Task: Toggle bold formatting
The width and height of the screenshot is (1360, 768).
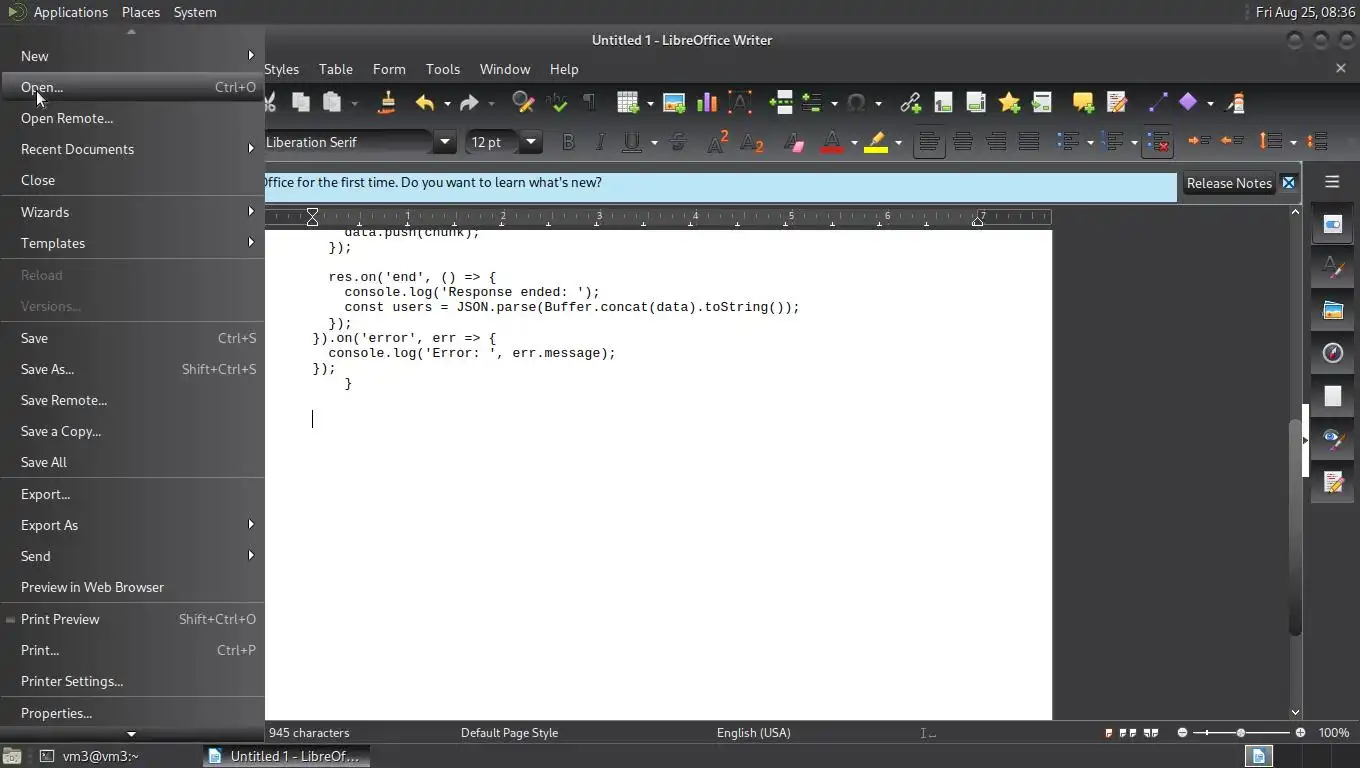Action: click(568, 142)
